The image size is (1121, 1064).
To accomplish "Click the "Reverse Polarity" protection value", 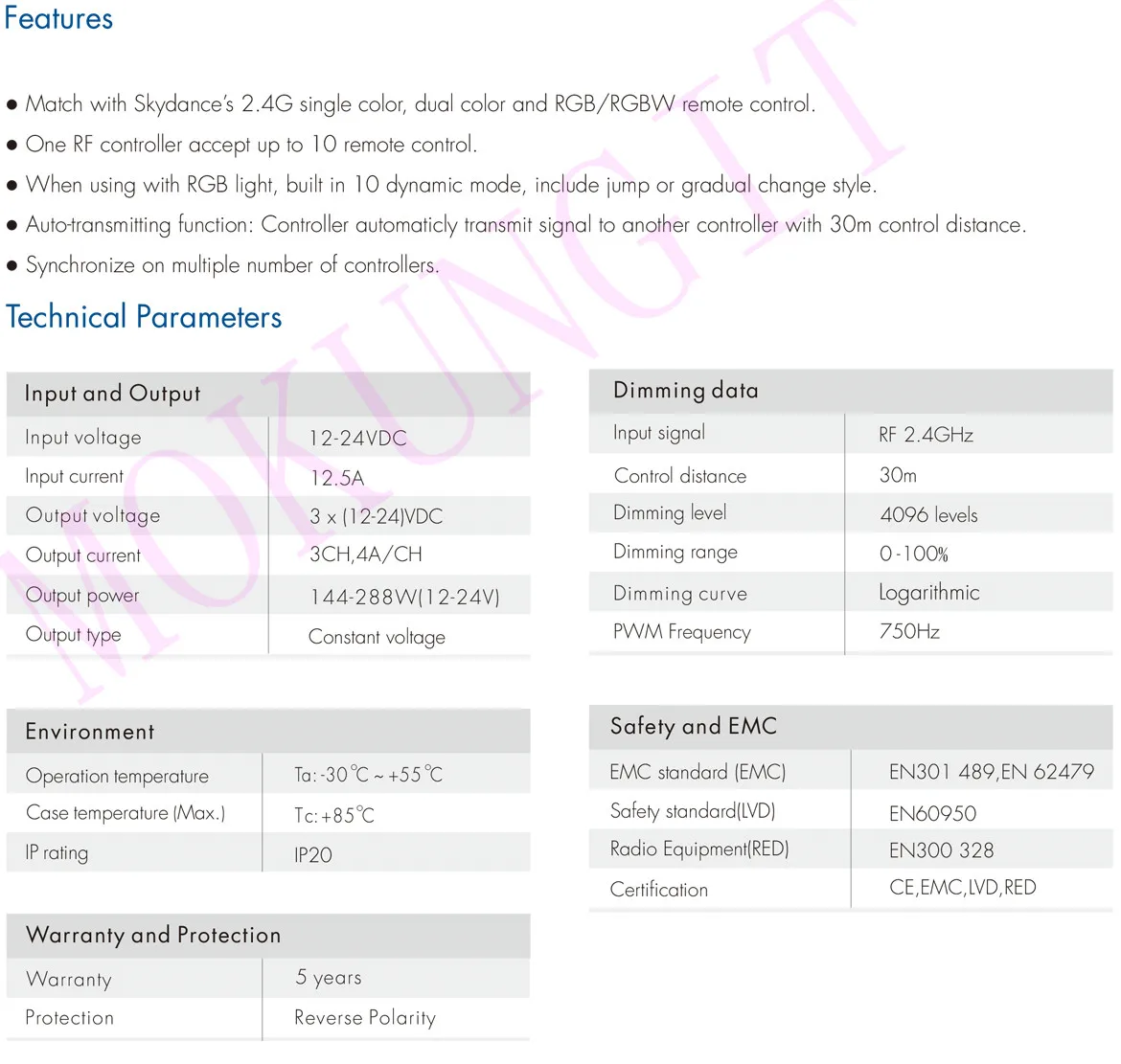I will [365, 1018].
